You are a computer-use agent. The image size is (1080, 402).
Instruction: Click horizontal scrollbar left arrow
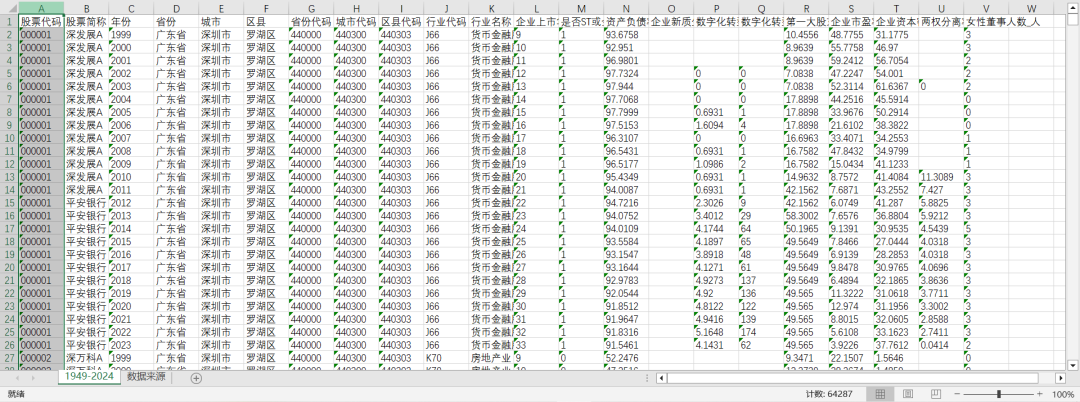(661, 378)
